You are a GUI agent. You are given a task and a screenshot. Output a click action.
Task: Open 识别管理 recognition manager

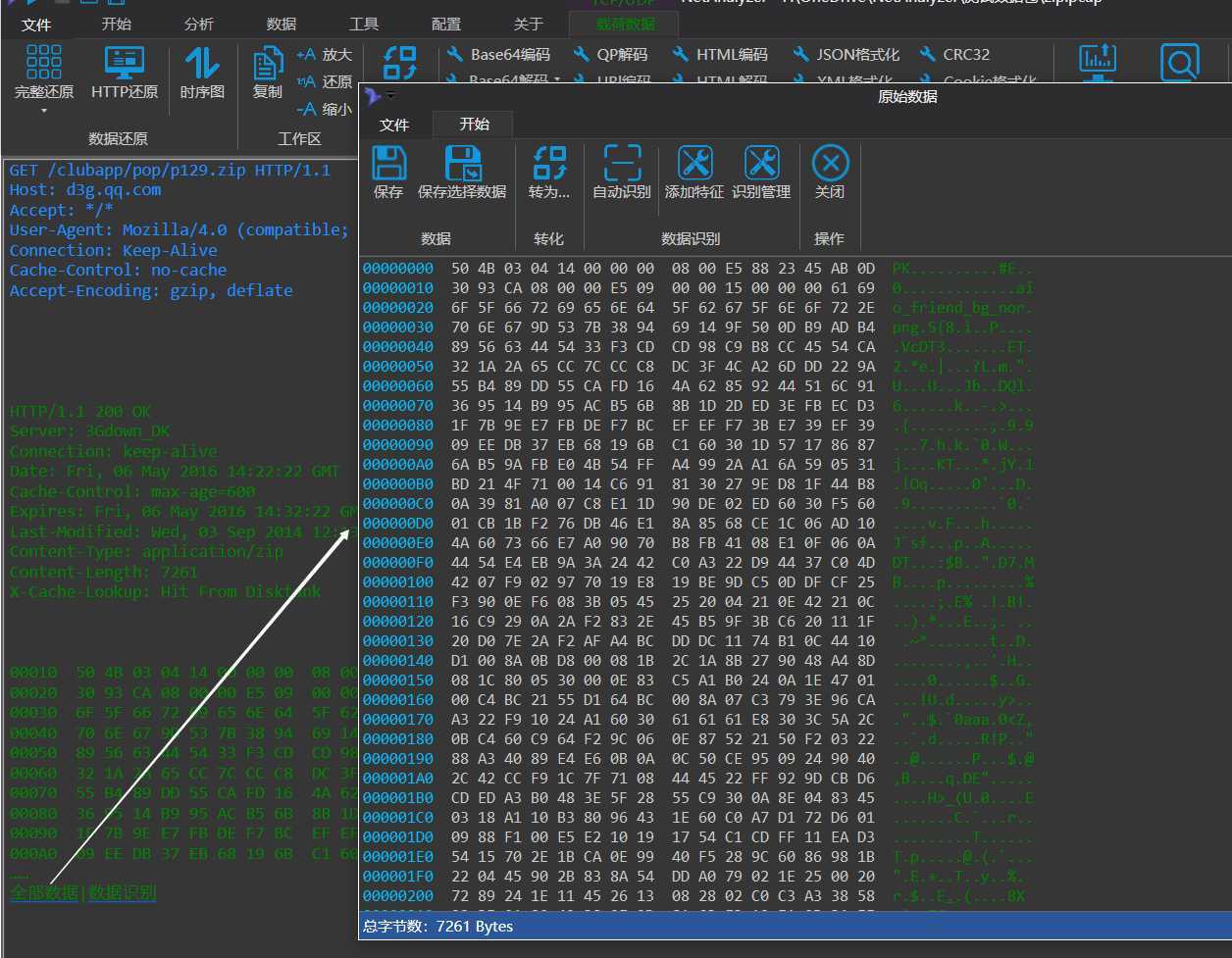click(761, 172)
